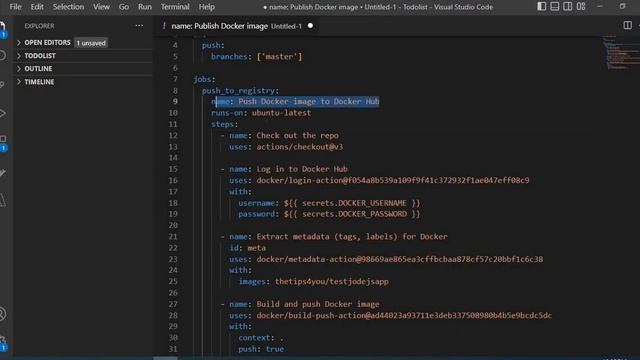Open the Edit menu

point(37,7)
